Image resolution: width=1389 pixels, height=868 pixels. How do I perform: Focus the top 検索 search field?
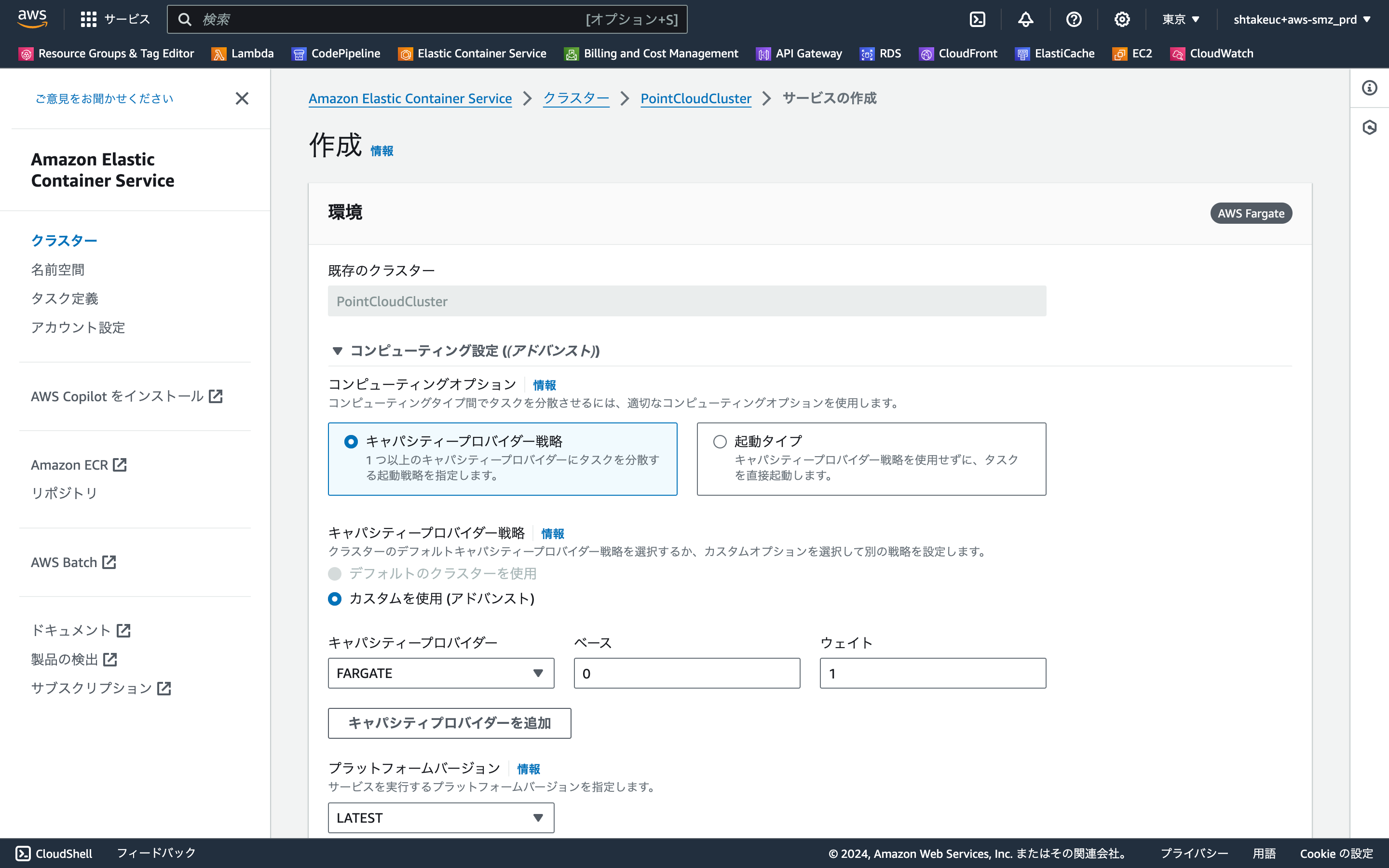click(427, 19)
